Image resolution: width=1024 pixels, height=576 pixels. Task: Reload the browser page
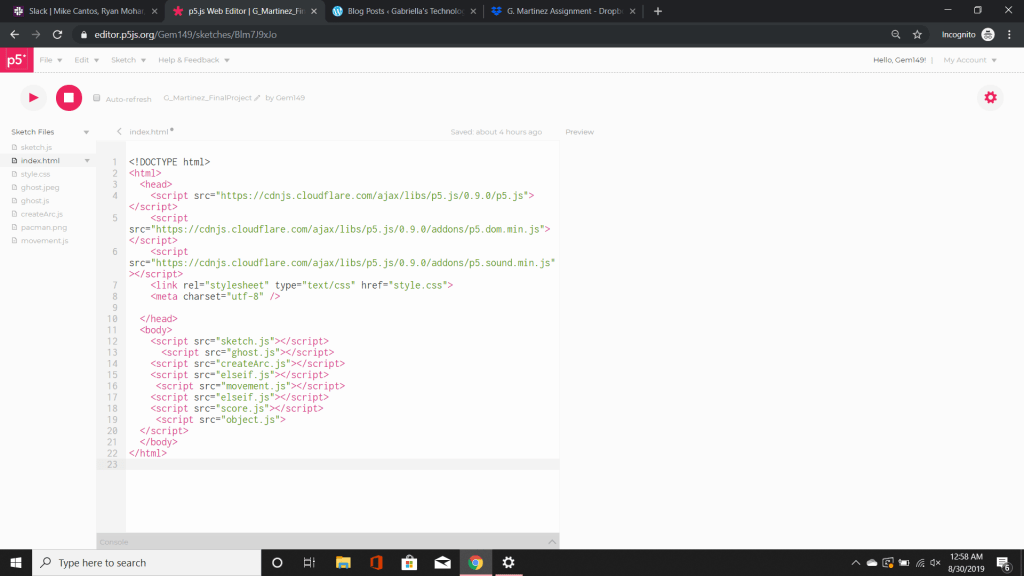[x=58, y=34]
